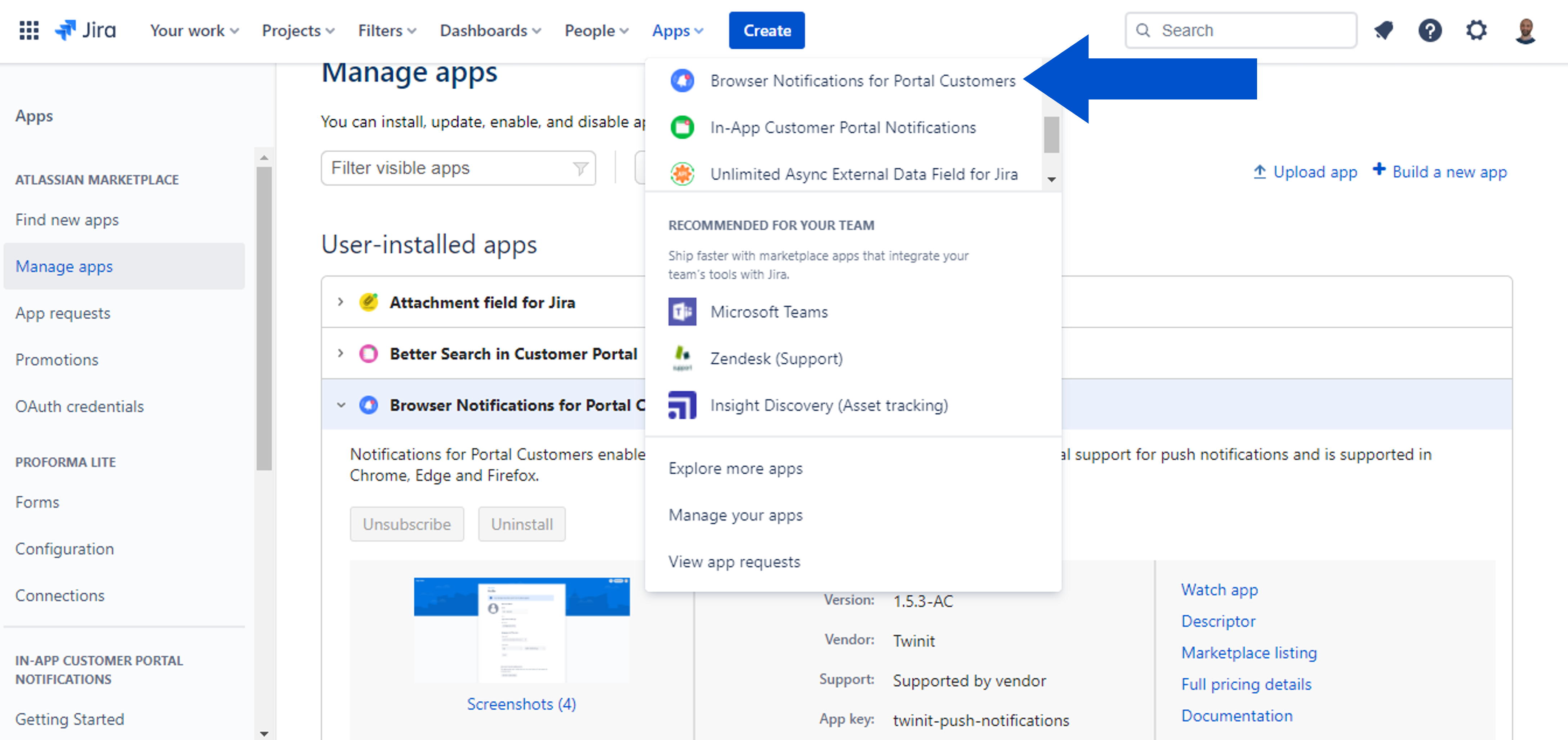Viewport: 1568px width, 740px height.
Task: Open the Screenshots (4) link
Action: pos(522,704)
